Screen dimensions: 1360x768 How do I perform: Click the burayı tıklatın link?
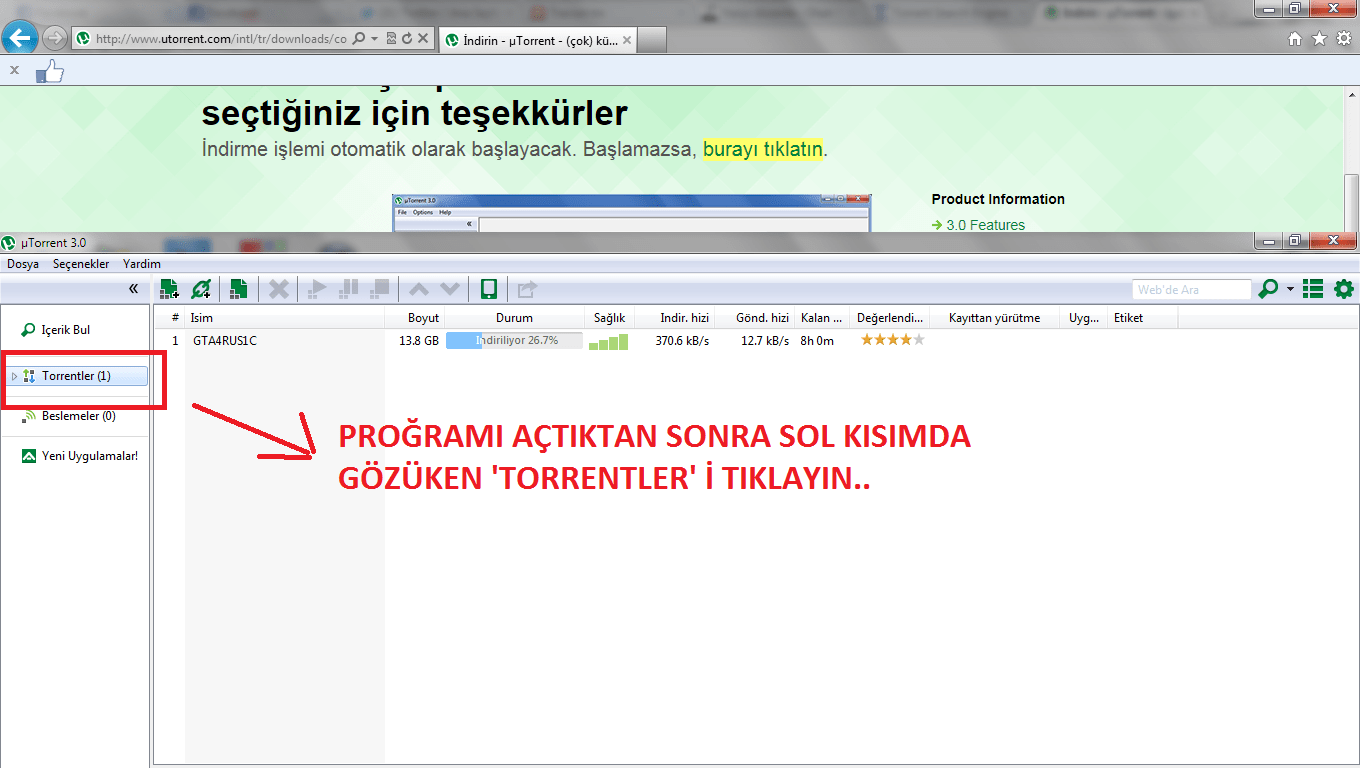[763, 150]
